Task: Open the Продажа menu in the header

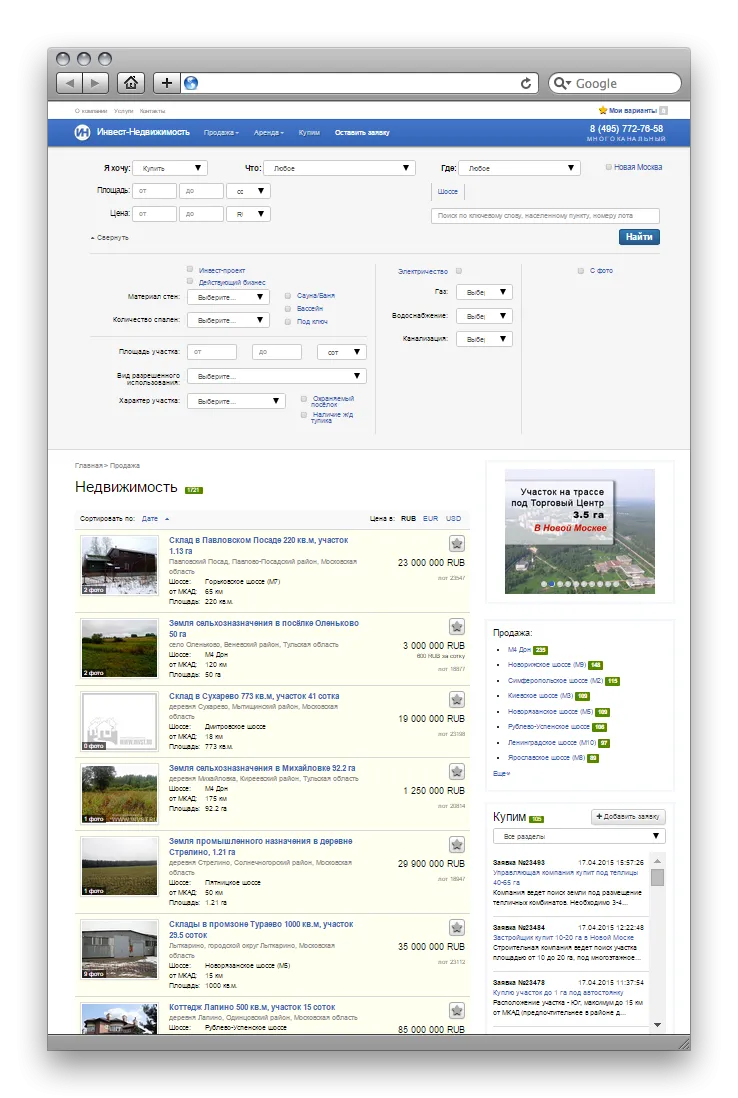Action: (x=221, y=132)
